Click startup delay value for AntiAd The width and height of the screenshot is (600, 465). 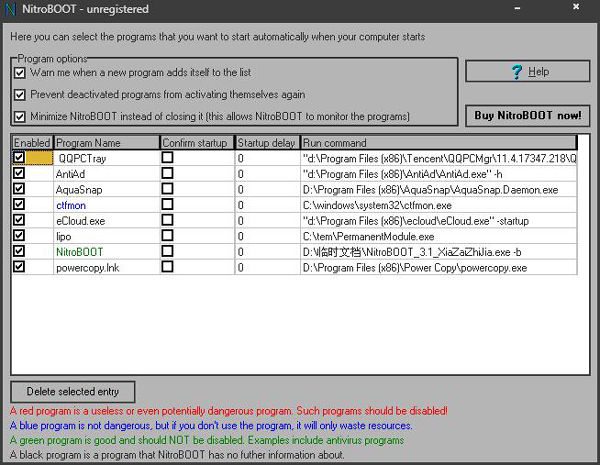click(240, 174)
